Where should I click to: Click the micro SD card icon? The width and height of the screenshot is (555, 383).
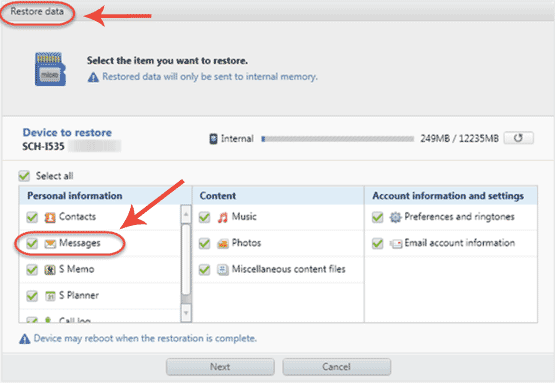[x=50, y=69]
